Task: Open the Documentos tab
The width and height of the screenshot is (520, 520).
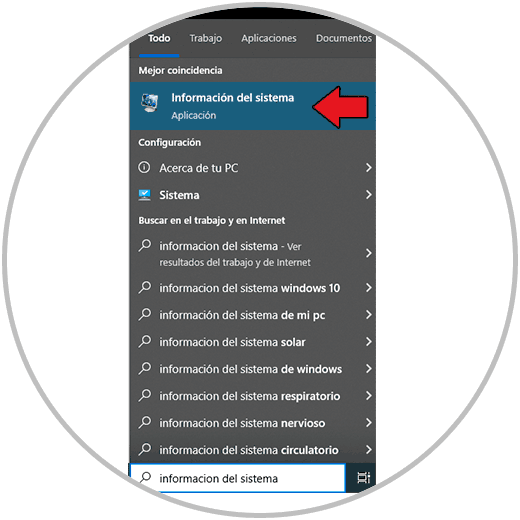Action: [344, 38]
